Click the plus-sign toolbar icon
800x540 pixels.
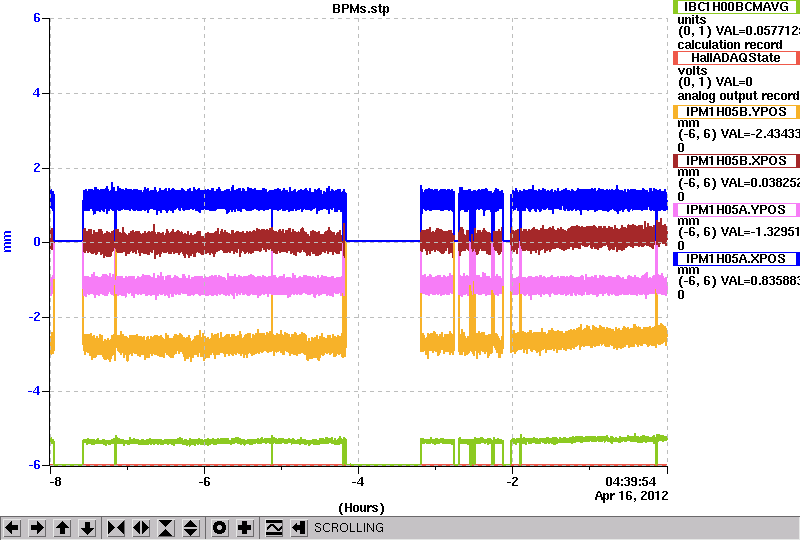coord(245,527)
